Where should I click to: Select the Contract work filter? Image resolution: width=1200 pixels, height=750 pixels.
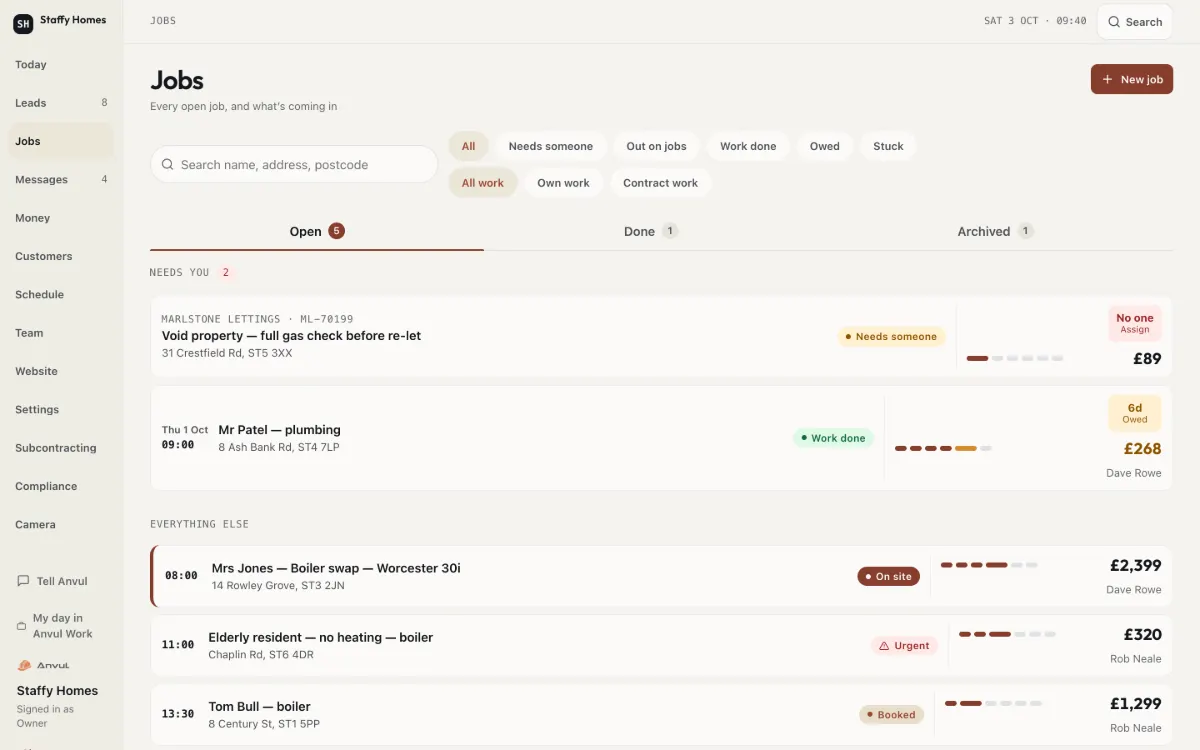point(660,183)
